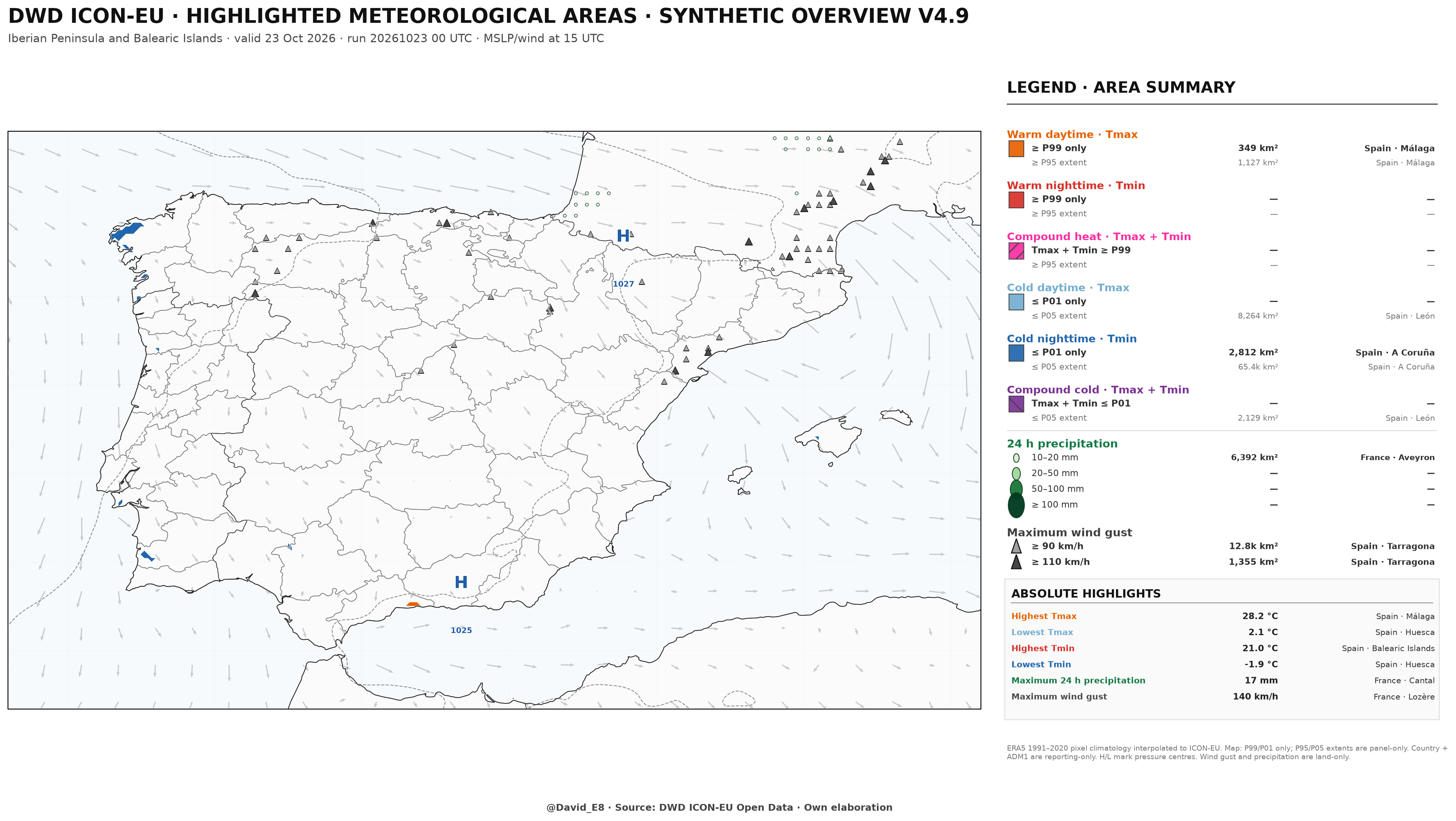Click the 1027 pressure label on map

tap(623, 284)
